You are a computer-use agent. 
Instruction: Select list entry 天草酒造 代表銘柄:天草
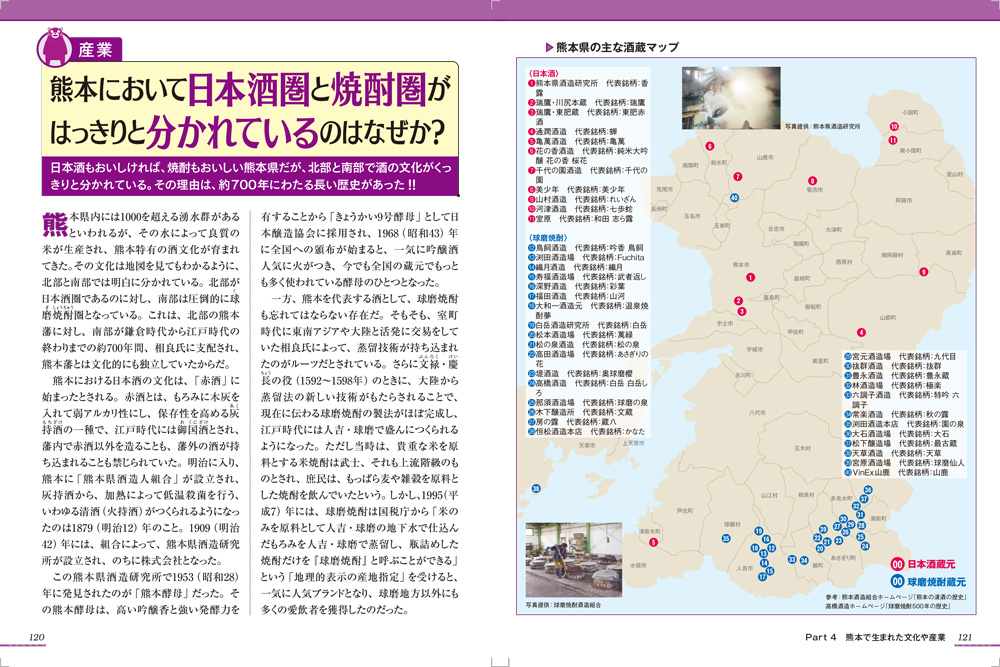pyautogui.click(x=893, y=453)
